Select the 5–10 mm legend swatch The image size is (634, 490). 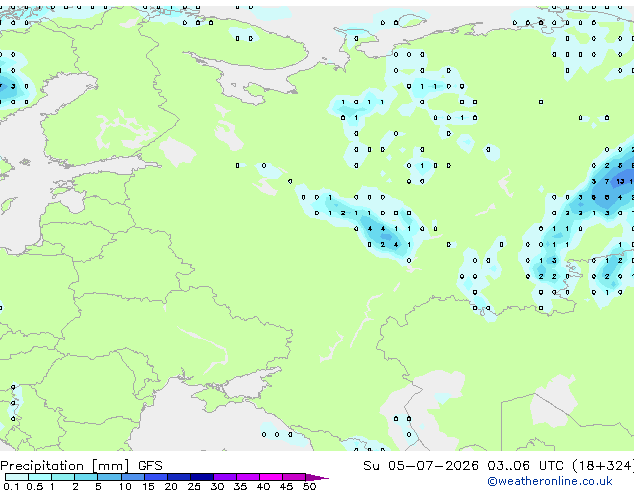(109, 477)
